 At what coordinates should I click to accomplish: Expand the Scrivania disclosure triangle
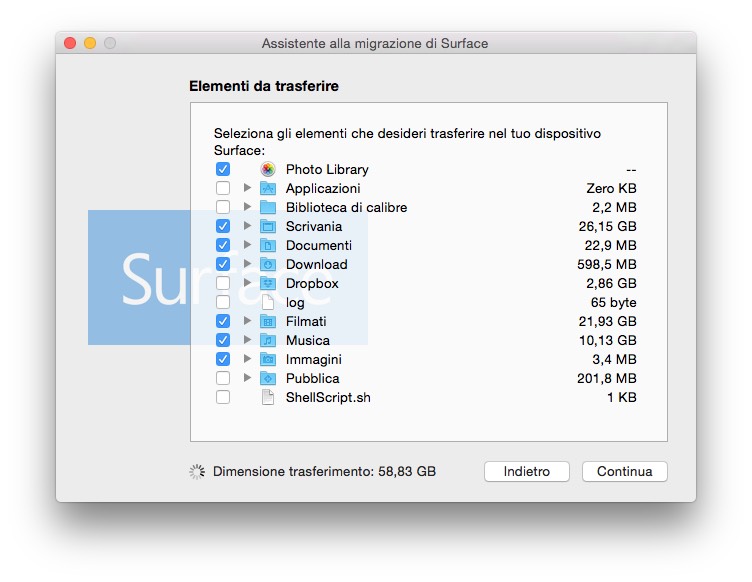[x=247, y=226]
